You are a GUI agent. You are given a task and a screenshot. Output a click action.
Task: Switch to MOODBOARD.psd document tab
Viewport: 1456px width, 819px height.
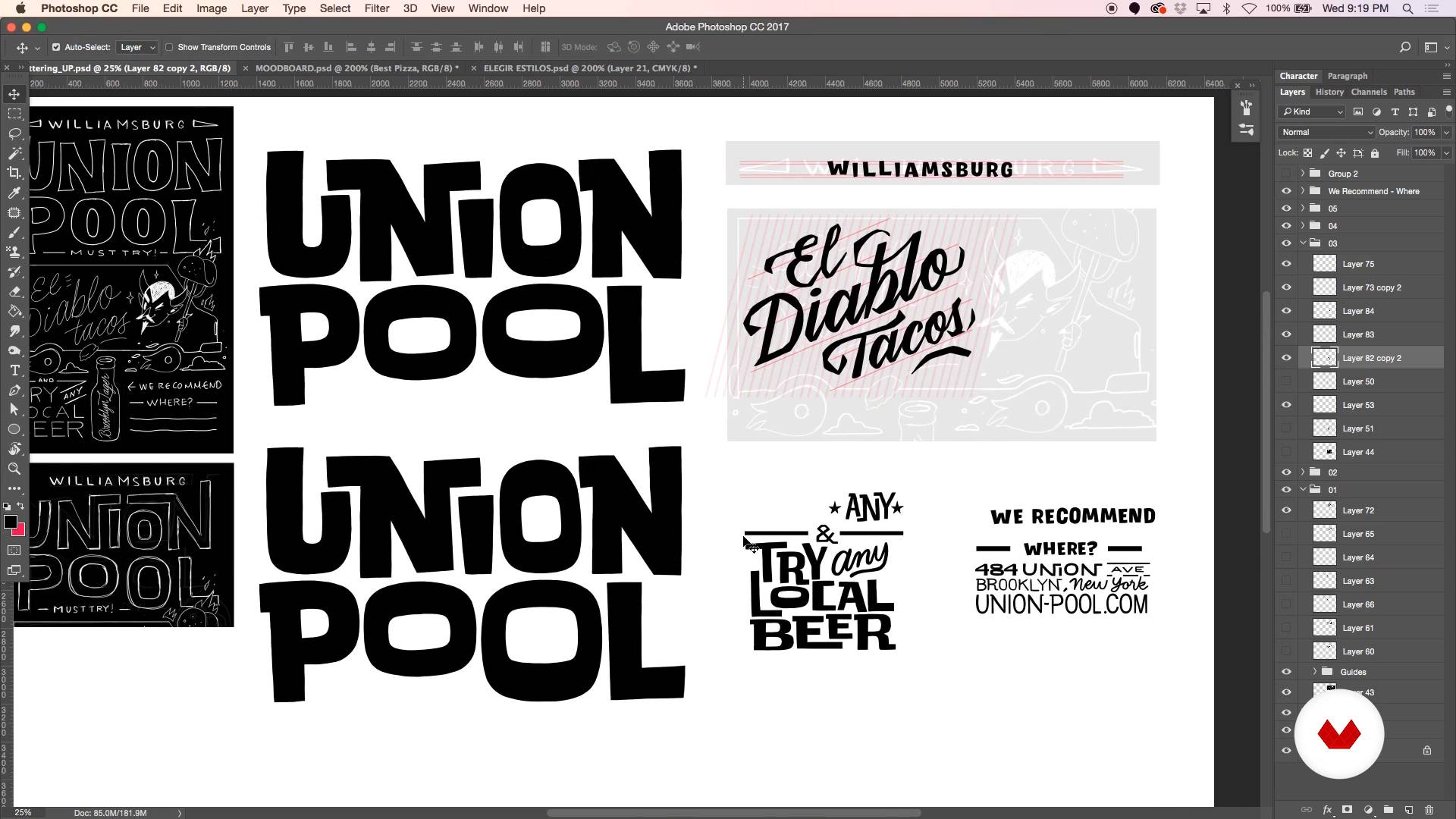[356, 68]
